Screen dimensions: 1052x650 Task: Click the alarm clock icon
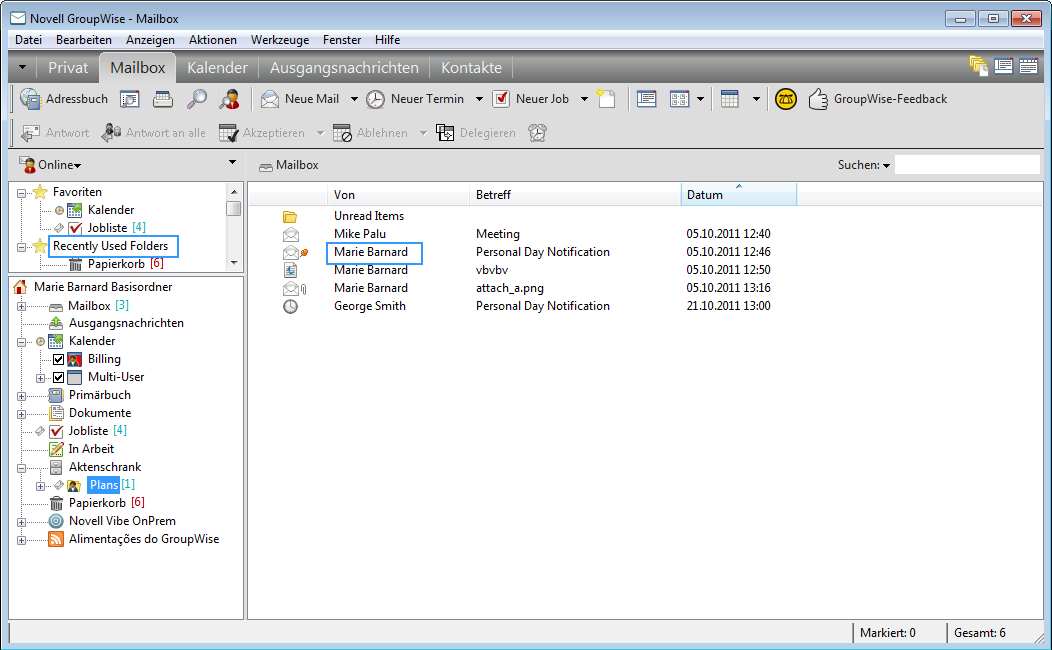(x=537, y=133)
